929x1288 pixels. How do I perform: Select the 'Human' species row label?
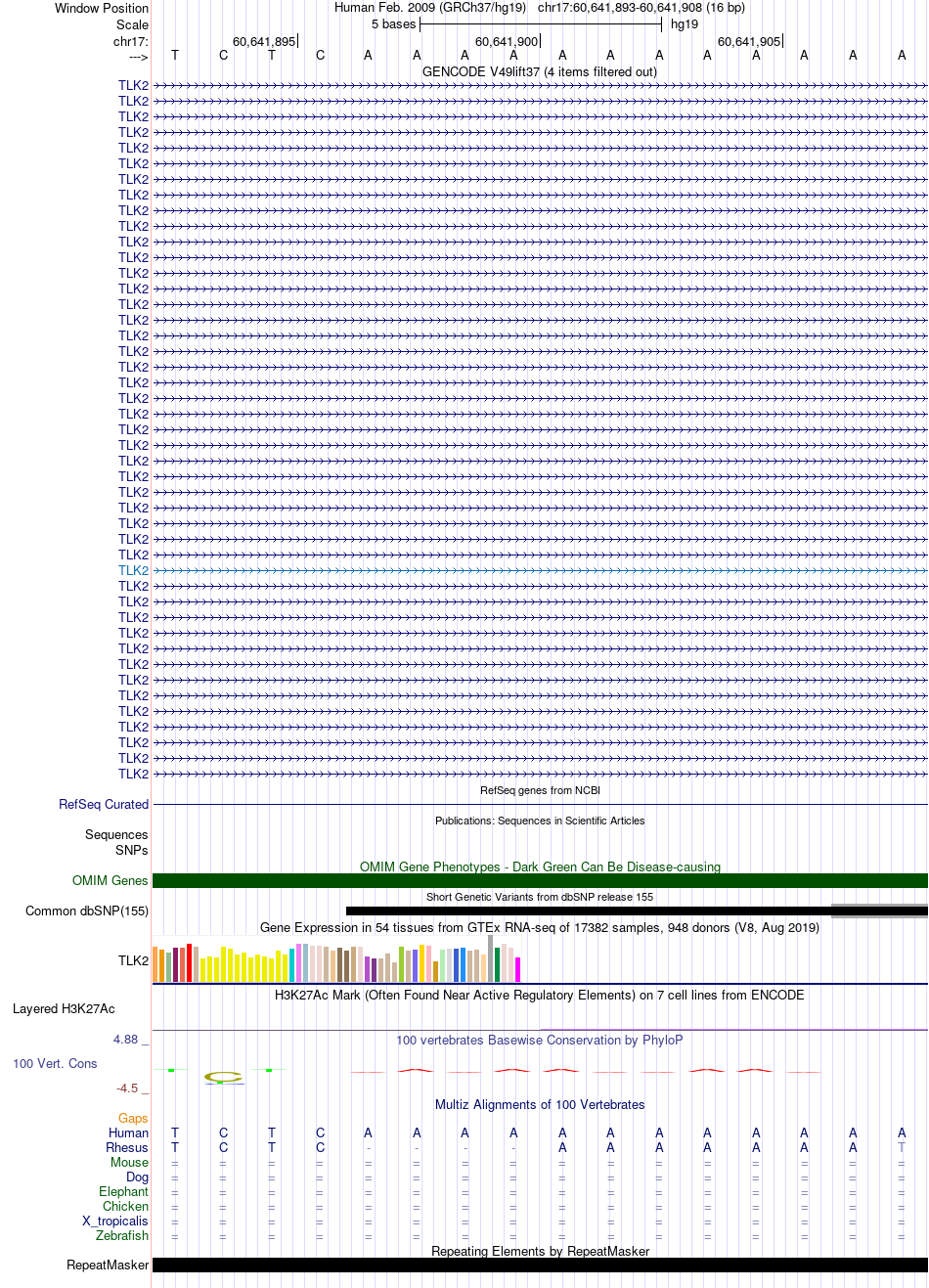pyautogui.click(x=129, y=1133)
